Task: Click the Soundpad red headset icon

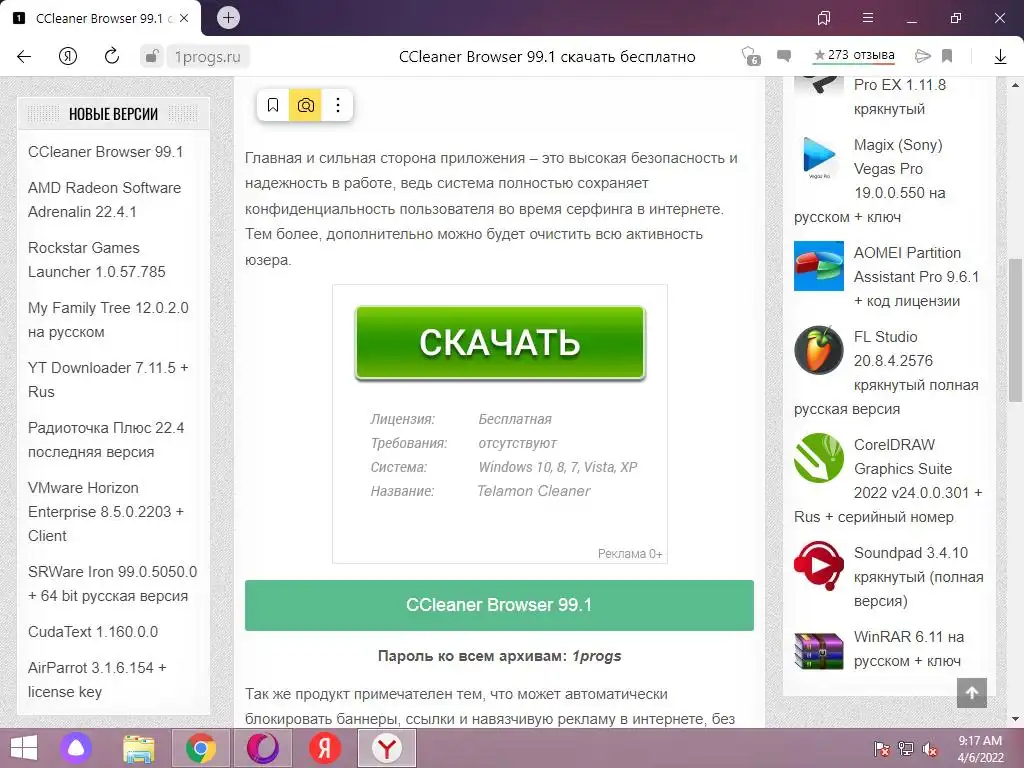Action: click(x=818, y=566)
